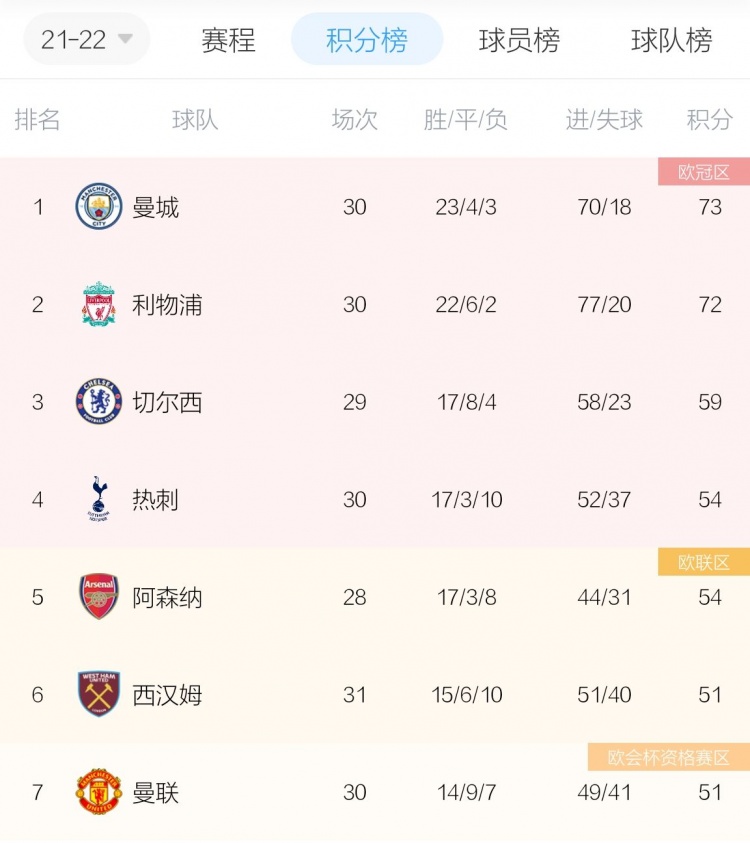Click the Manchester City crest
This screenshot has height=843, width=750.
99,206
